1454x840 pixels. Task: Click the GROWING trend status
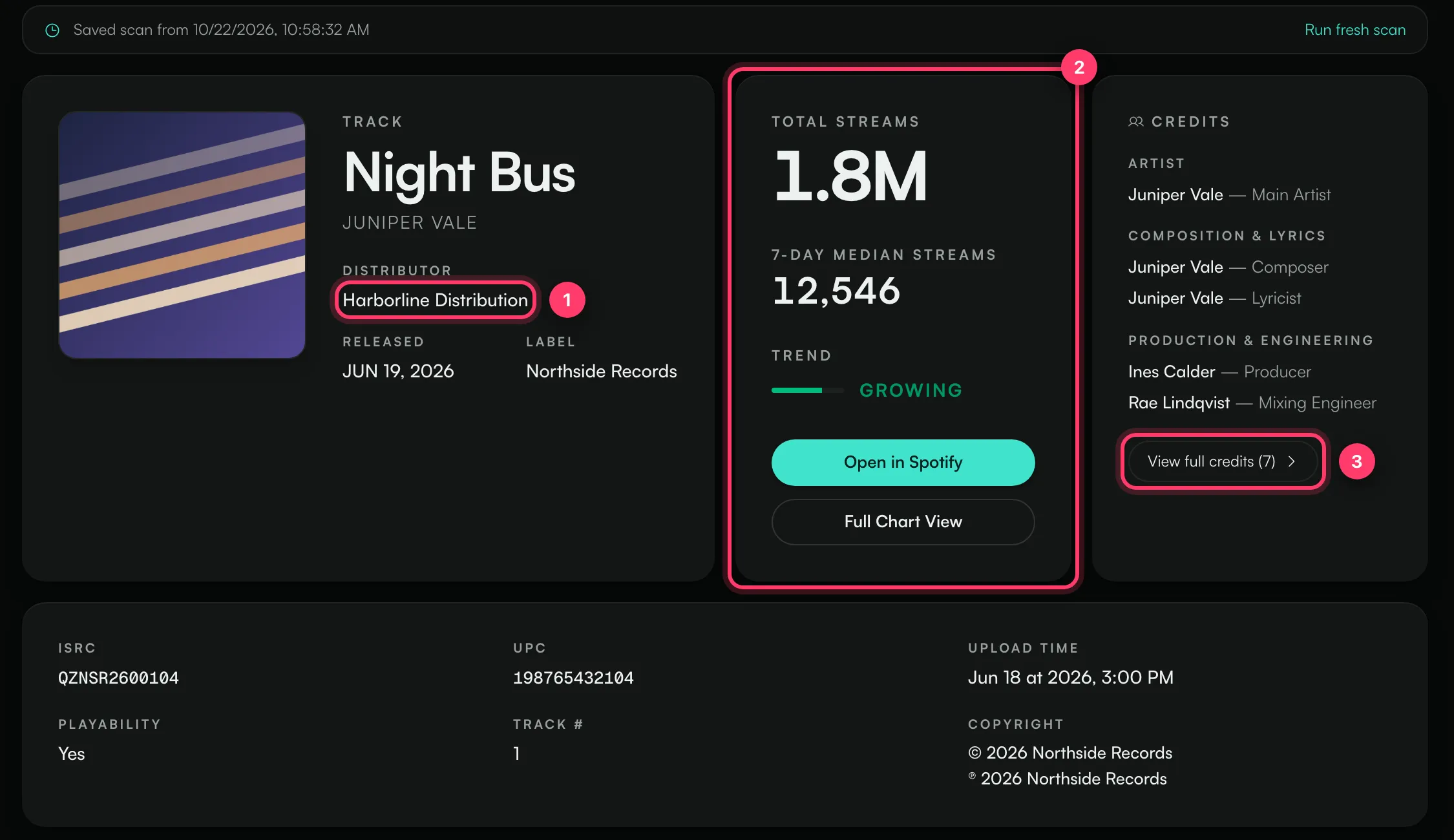[911, 390]
